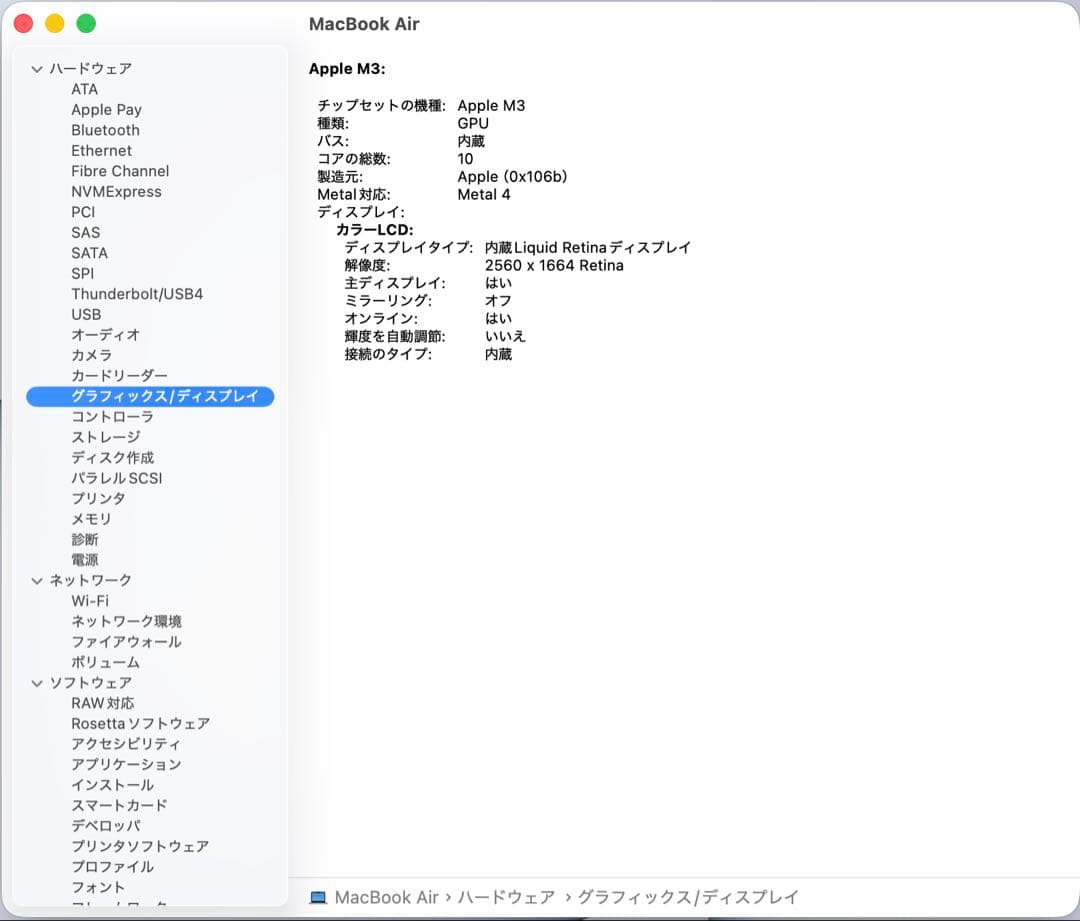The image size is (1080, 921).
Task: Open Thunderbolt/USB4 hardware entry
Action: pyautogui.click(x=137, y=294)
